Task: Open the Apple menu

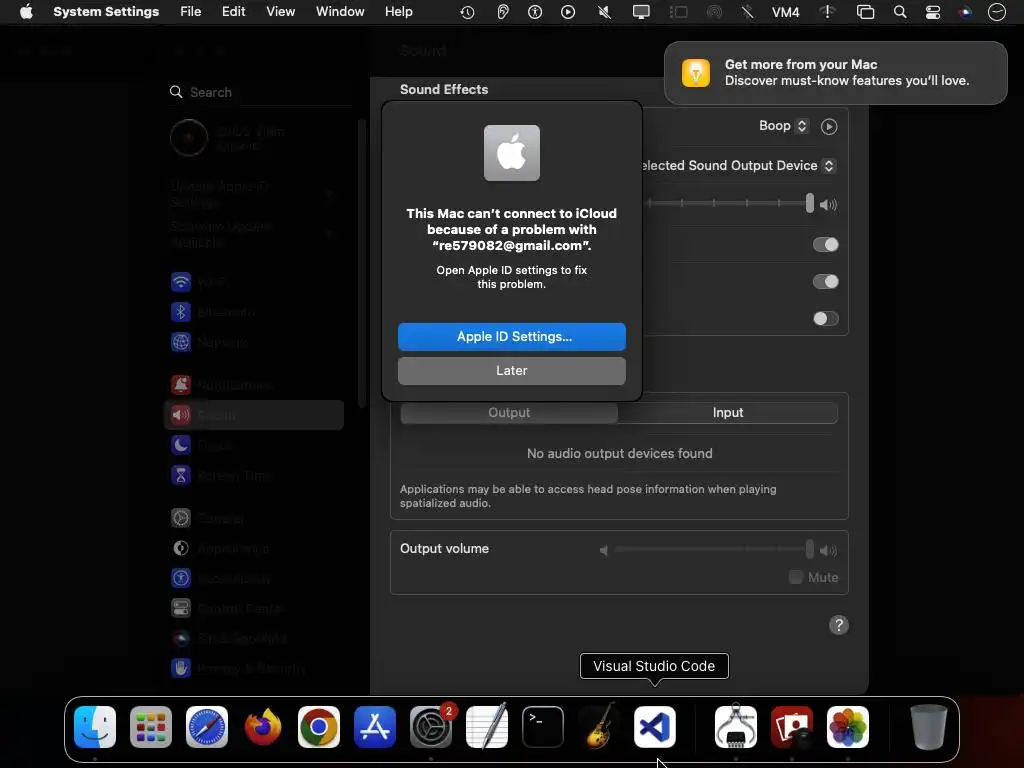Action: coord(26,12)
